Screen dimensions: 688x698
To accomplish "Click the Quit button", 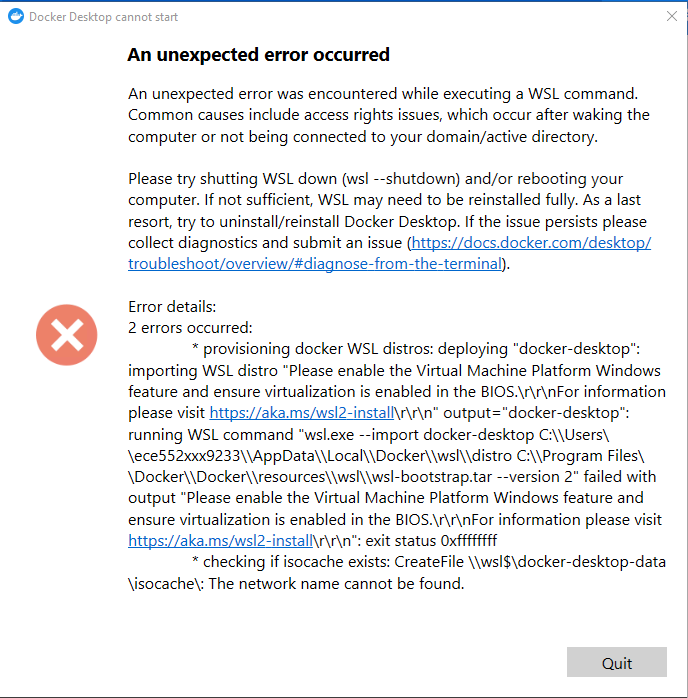I will click(x=616, y=662).
